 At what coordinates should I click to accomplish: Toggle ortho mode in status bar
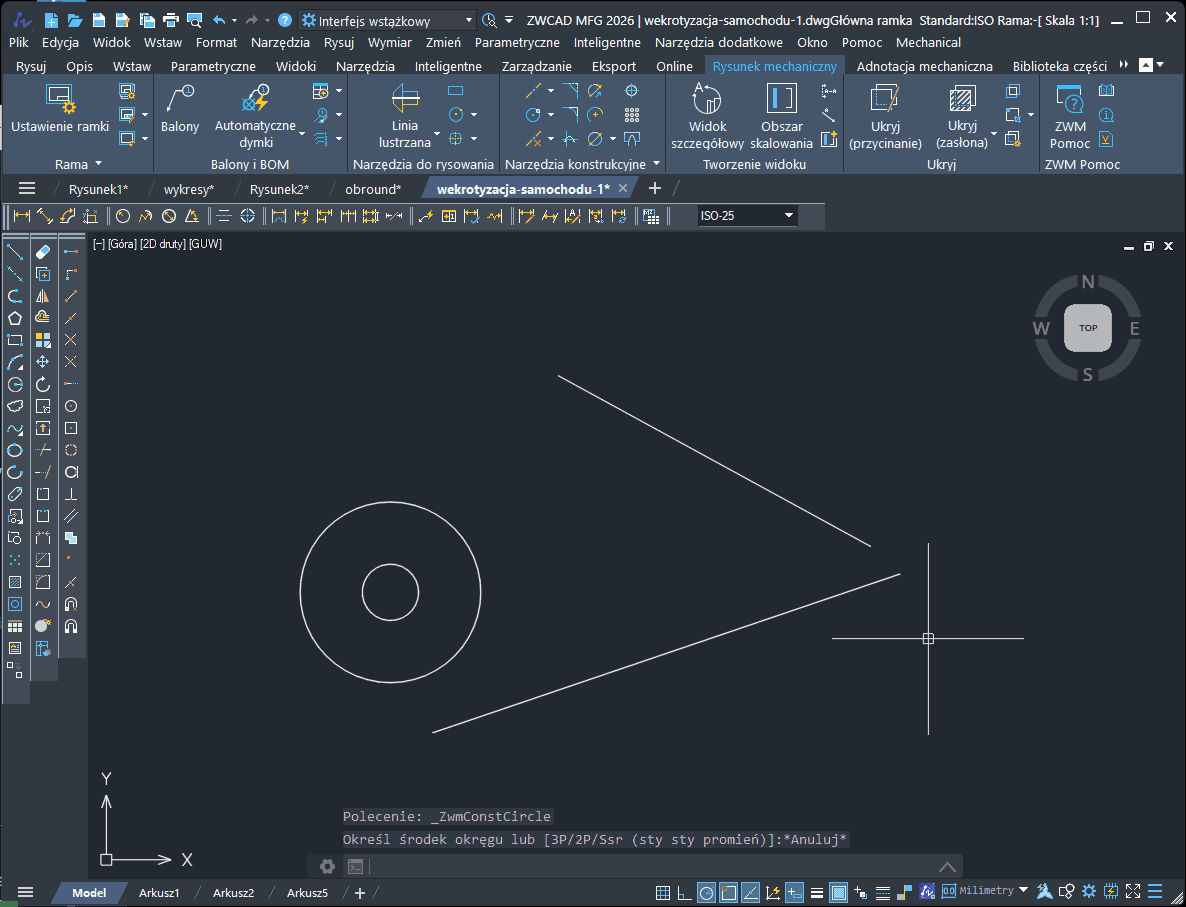[684, 893]
